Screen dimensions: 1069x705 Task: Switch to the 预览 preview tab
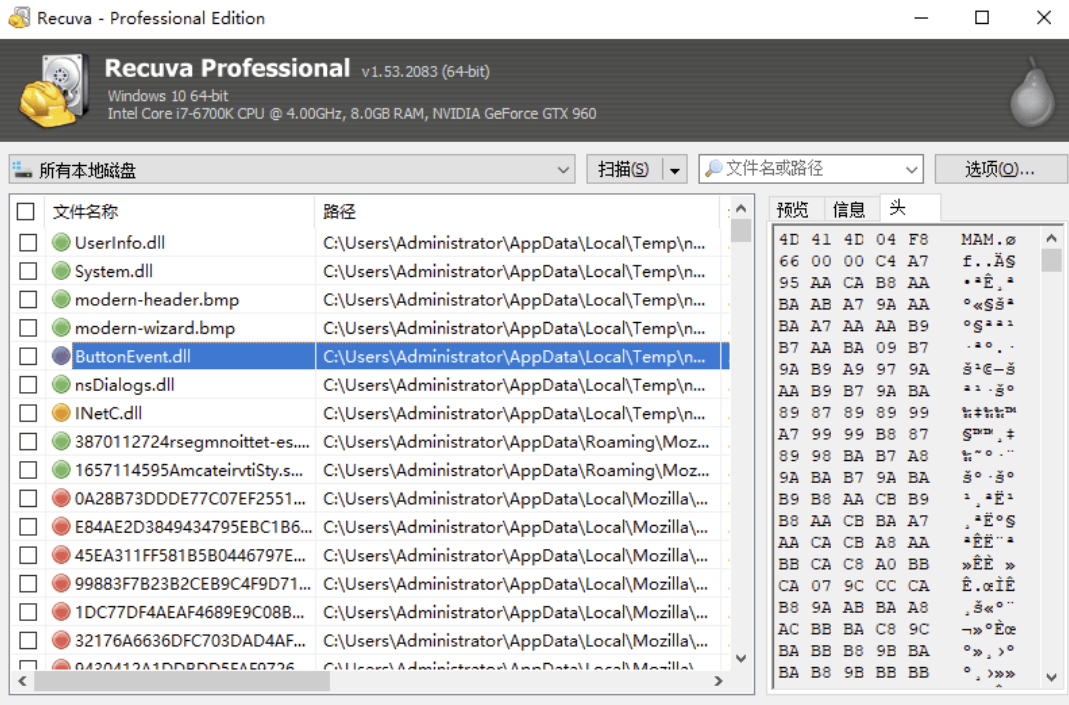pyautogui.click(x=793, y=209)
